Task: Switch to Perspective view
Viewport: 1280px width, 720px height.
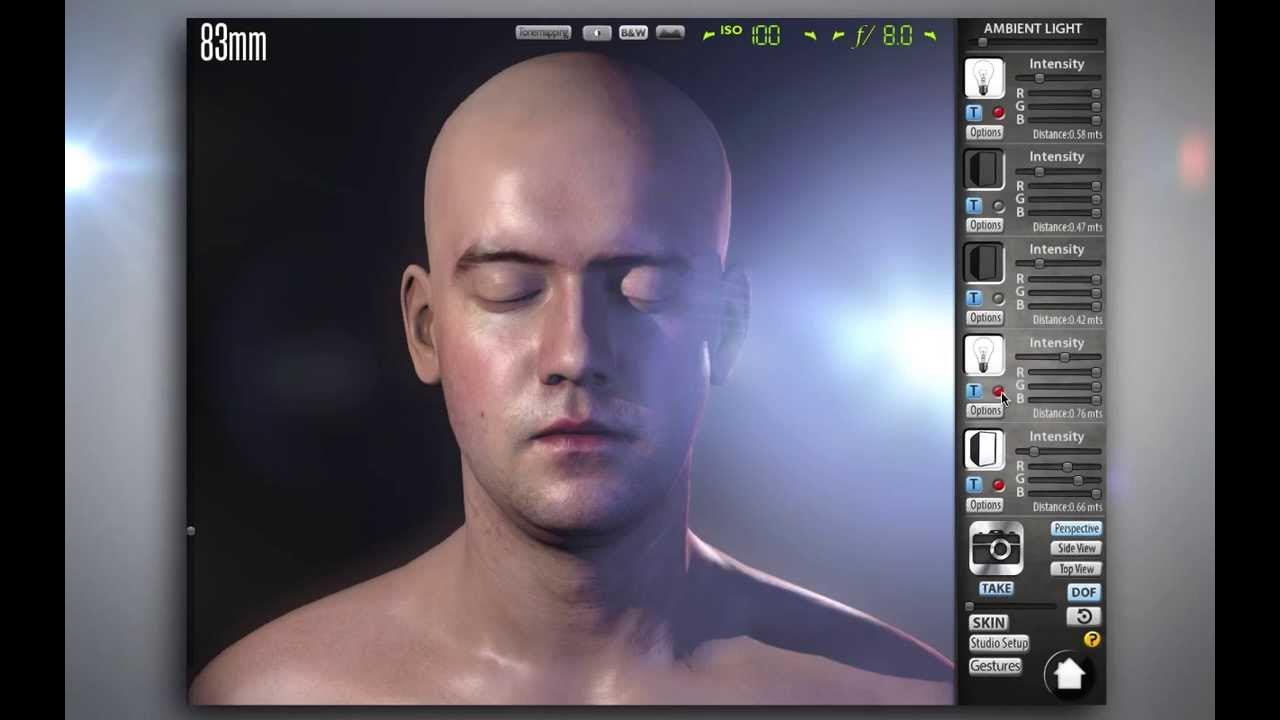Action: pyautogui.click(x=1076, y=528)
